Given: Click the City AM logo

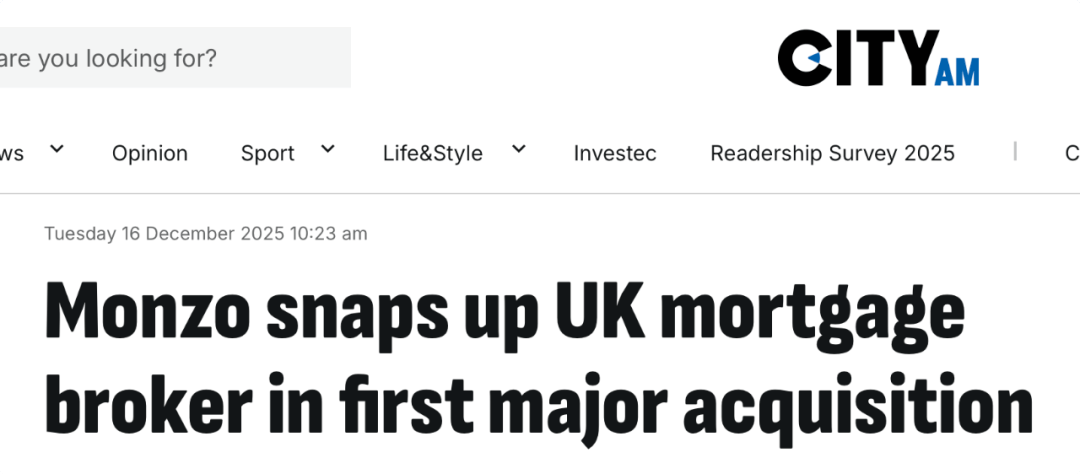Looking at the screenshot, I should tap(877, 58).
